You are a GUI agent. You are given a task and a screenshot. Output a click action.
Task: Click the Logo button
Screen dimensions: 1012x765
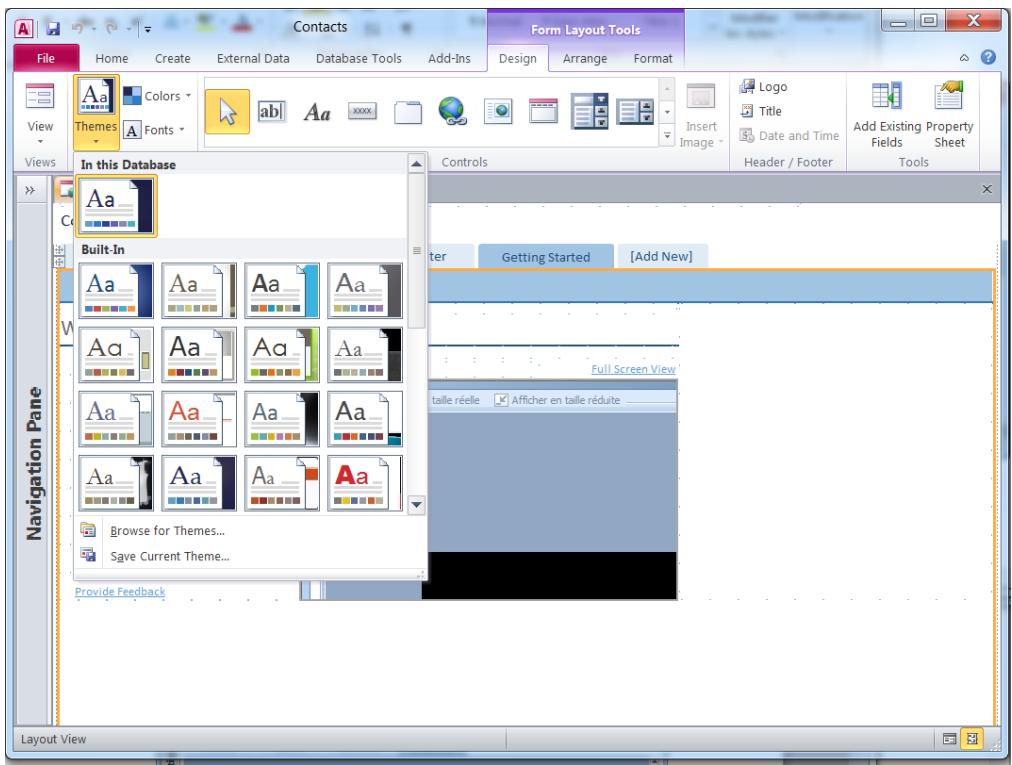[x=764, y=87]
